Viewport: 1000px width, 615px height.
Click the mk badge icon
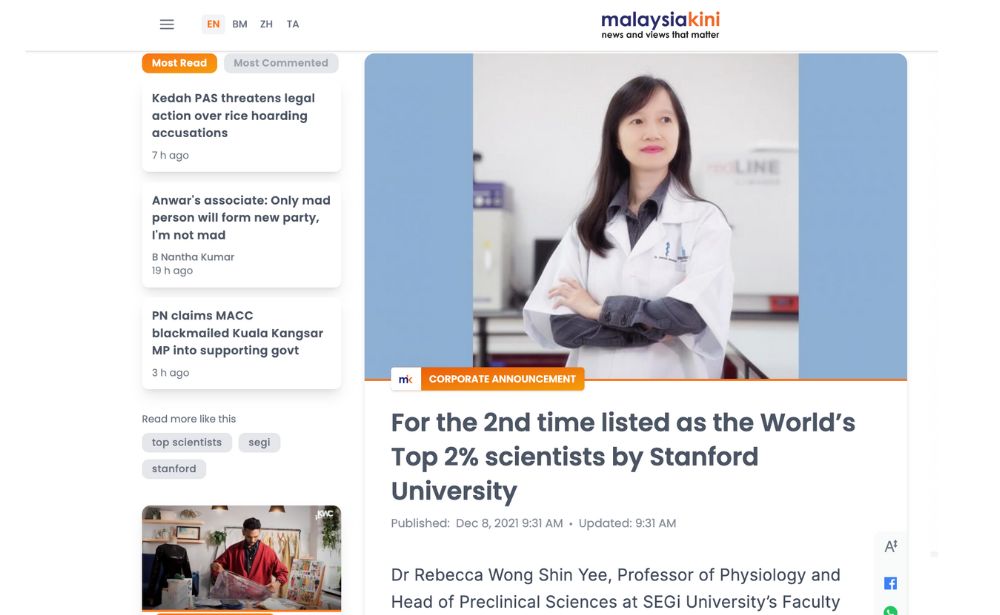click(405, 379)
